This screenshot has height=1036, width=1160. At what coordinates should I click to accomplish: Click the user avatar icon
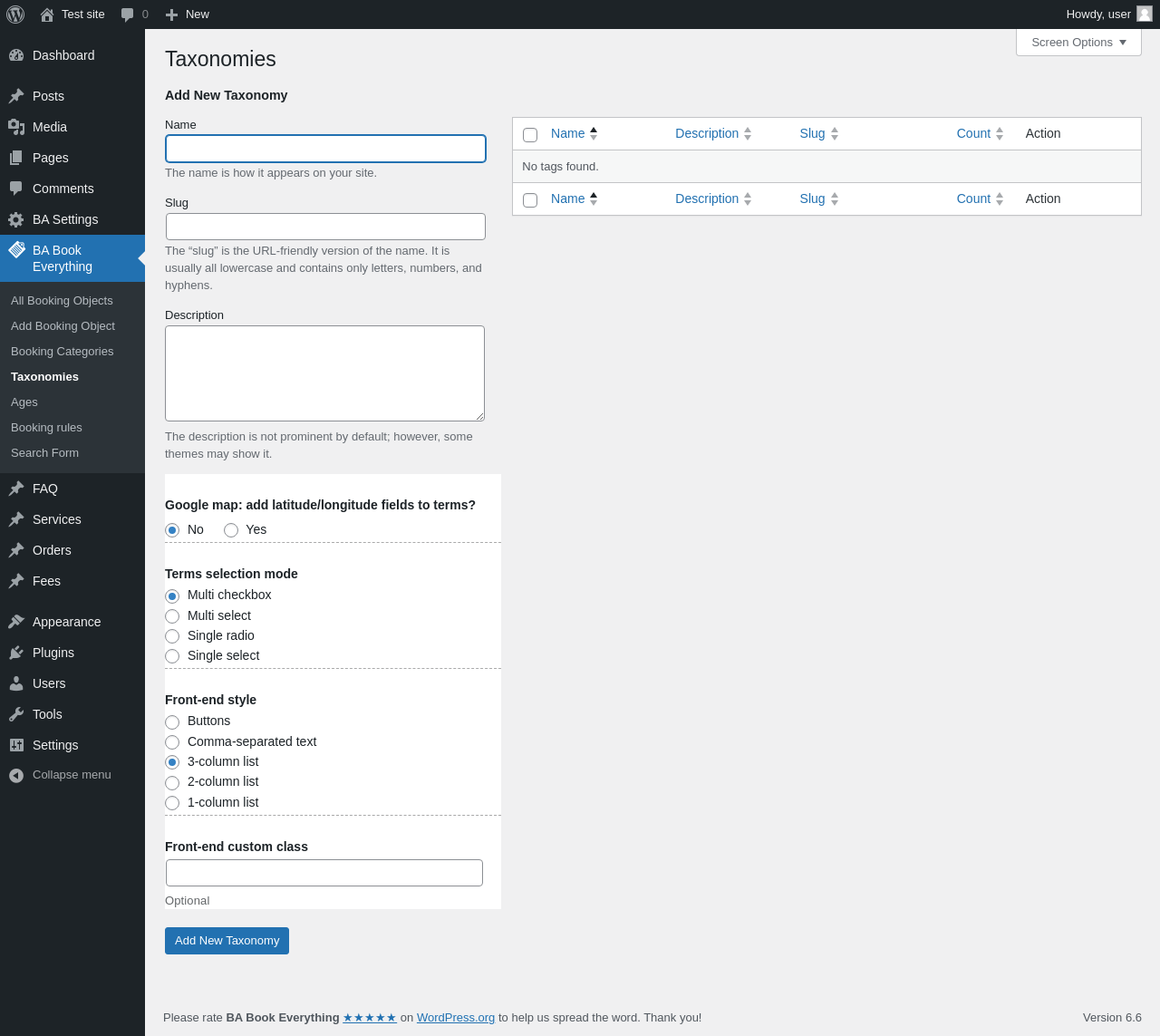pos(1145,14)
